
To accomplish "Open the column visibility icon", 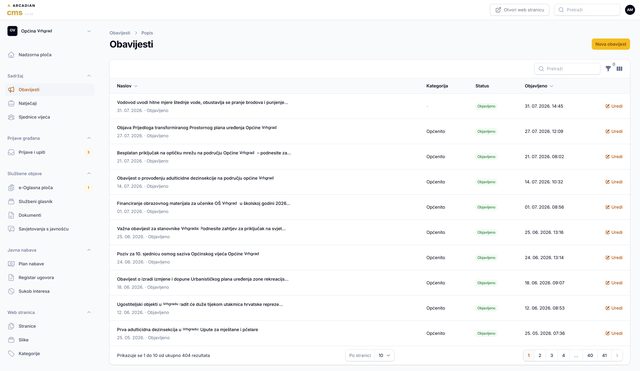I will tap(620, 69).
